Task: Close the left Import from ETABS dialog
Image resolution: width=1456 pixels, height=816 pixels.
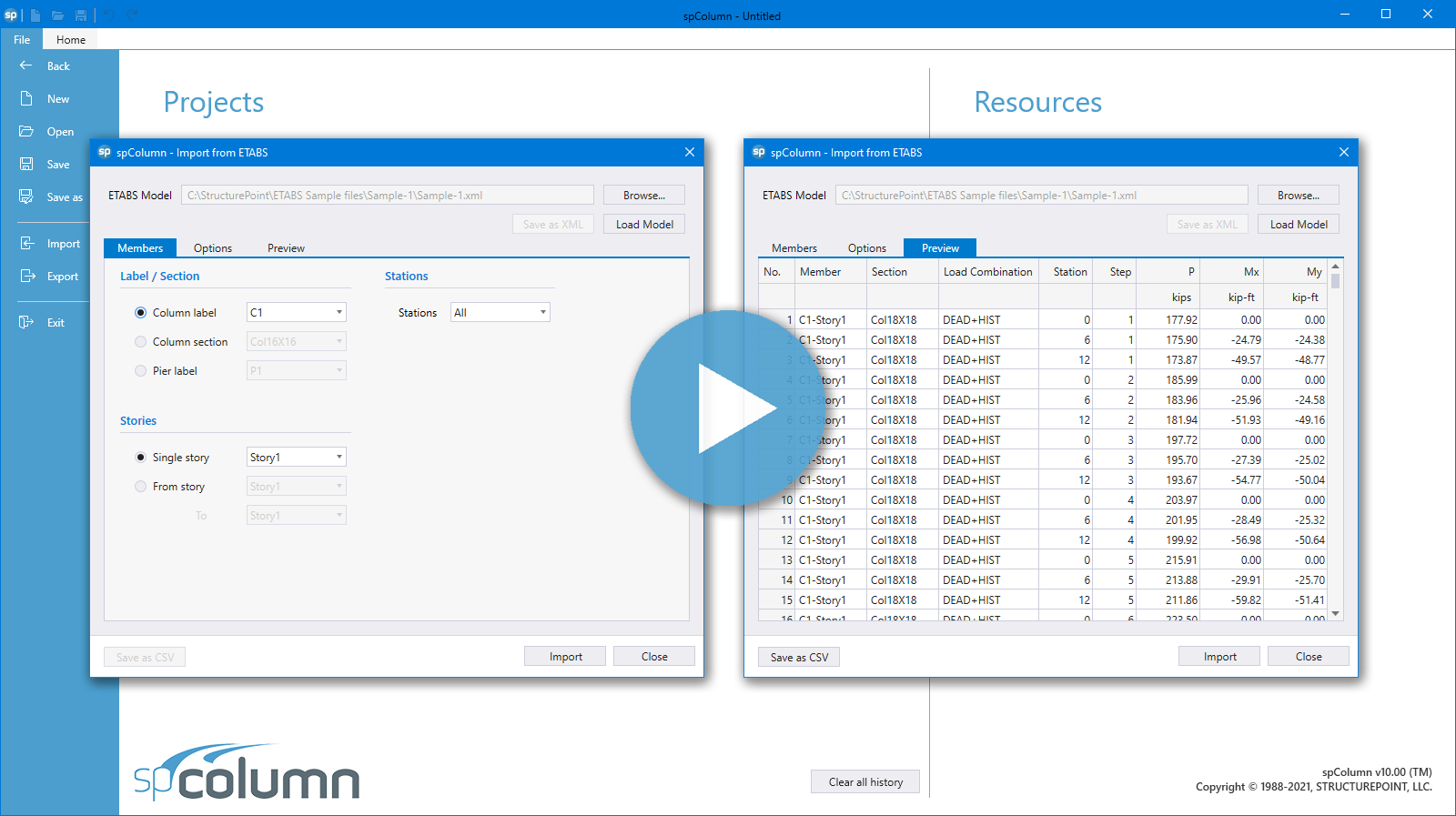Action: 690,152
